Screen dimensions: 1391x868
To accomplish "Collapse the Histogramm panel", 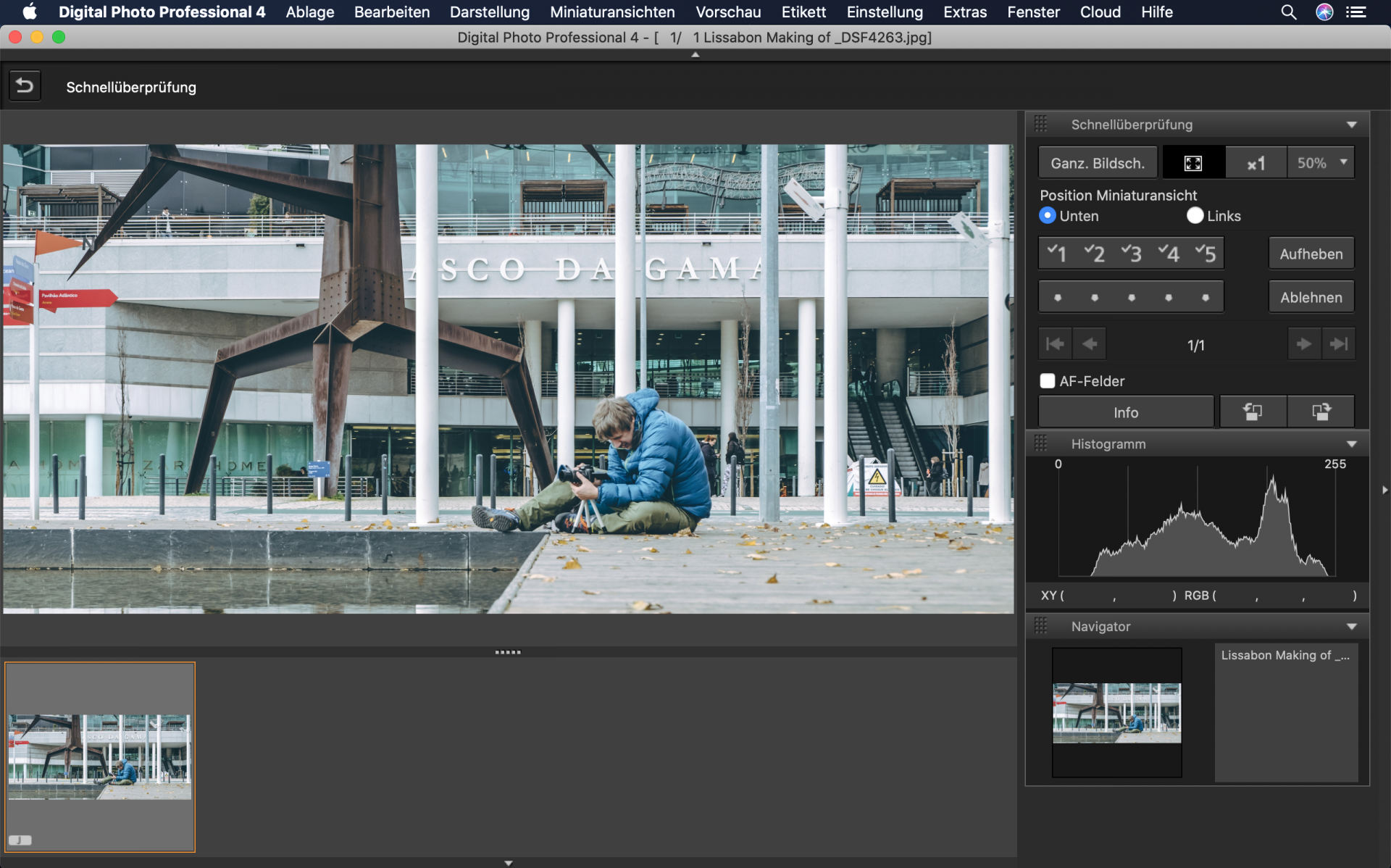I will [1351, 444].
